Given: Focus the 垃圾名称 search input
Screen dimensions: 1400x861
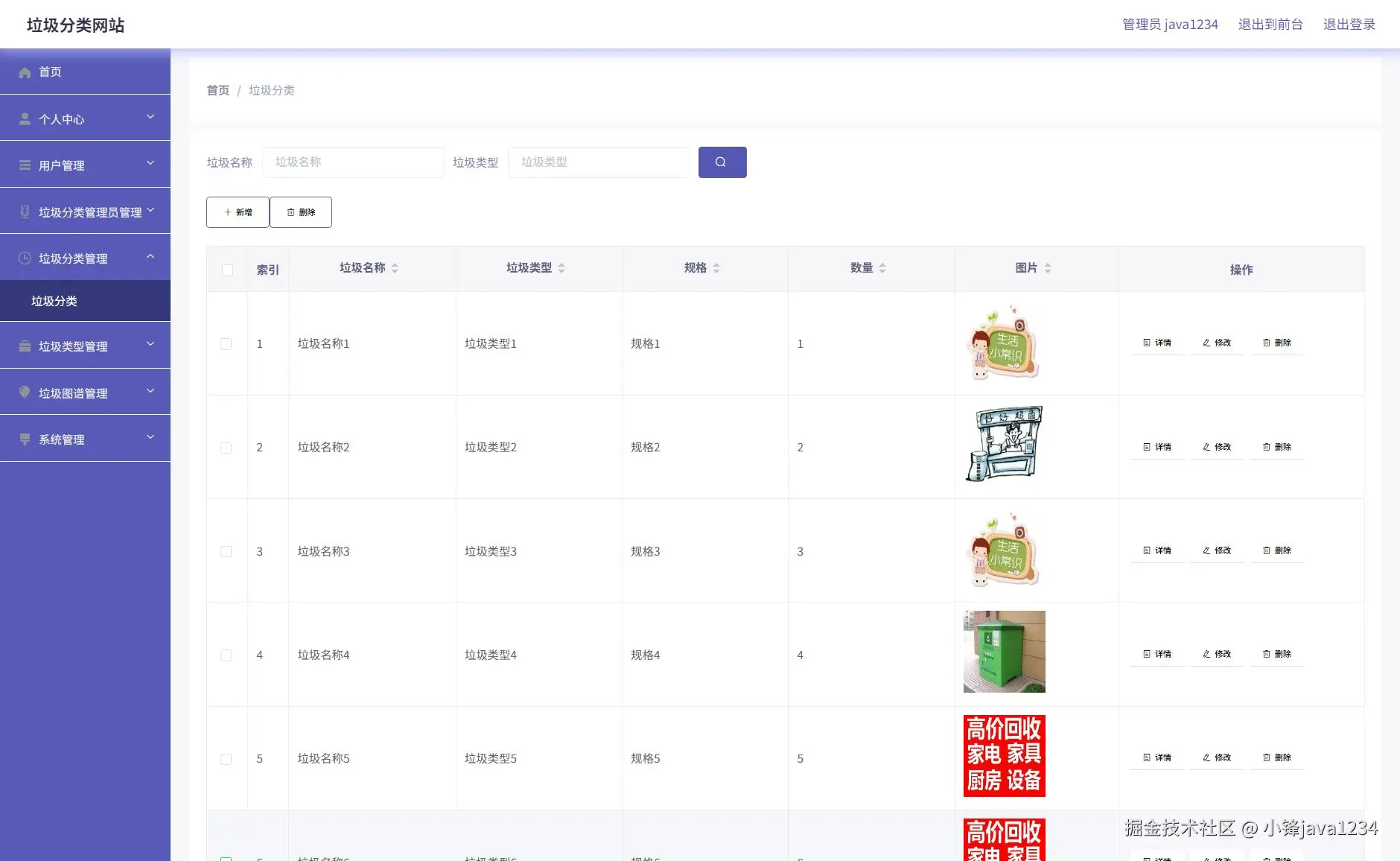Looking at the screenshot, I should point(353,162).
